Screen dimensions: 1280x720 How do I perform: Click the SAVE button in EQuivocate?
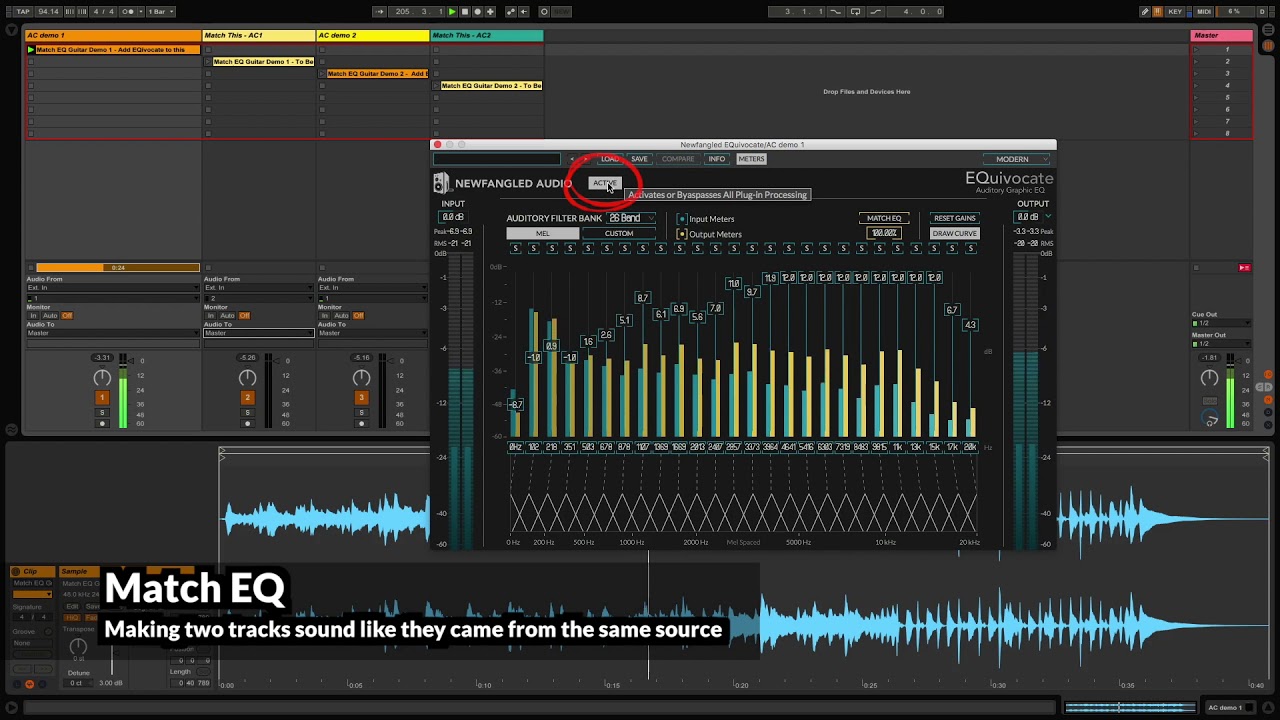click(x=639, y=159)
